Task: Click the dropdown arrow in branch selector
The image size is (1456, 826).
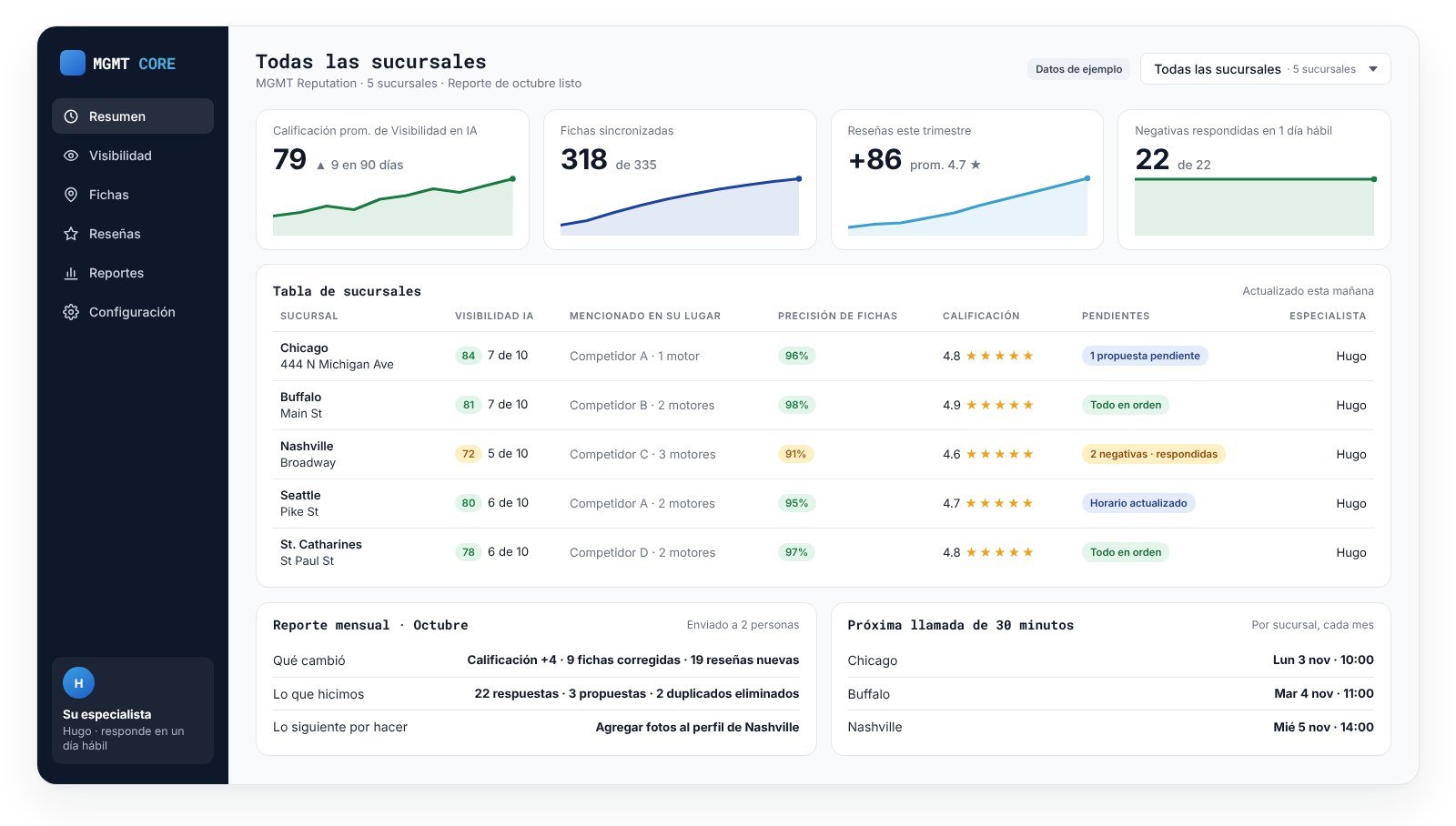Action: point(1373,69)
